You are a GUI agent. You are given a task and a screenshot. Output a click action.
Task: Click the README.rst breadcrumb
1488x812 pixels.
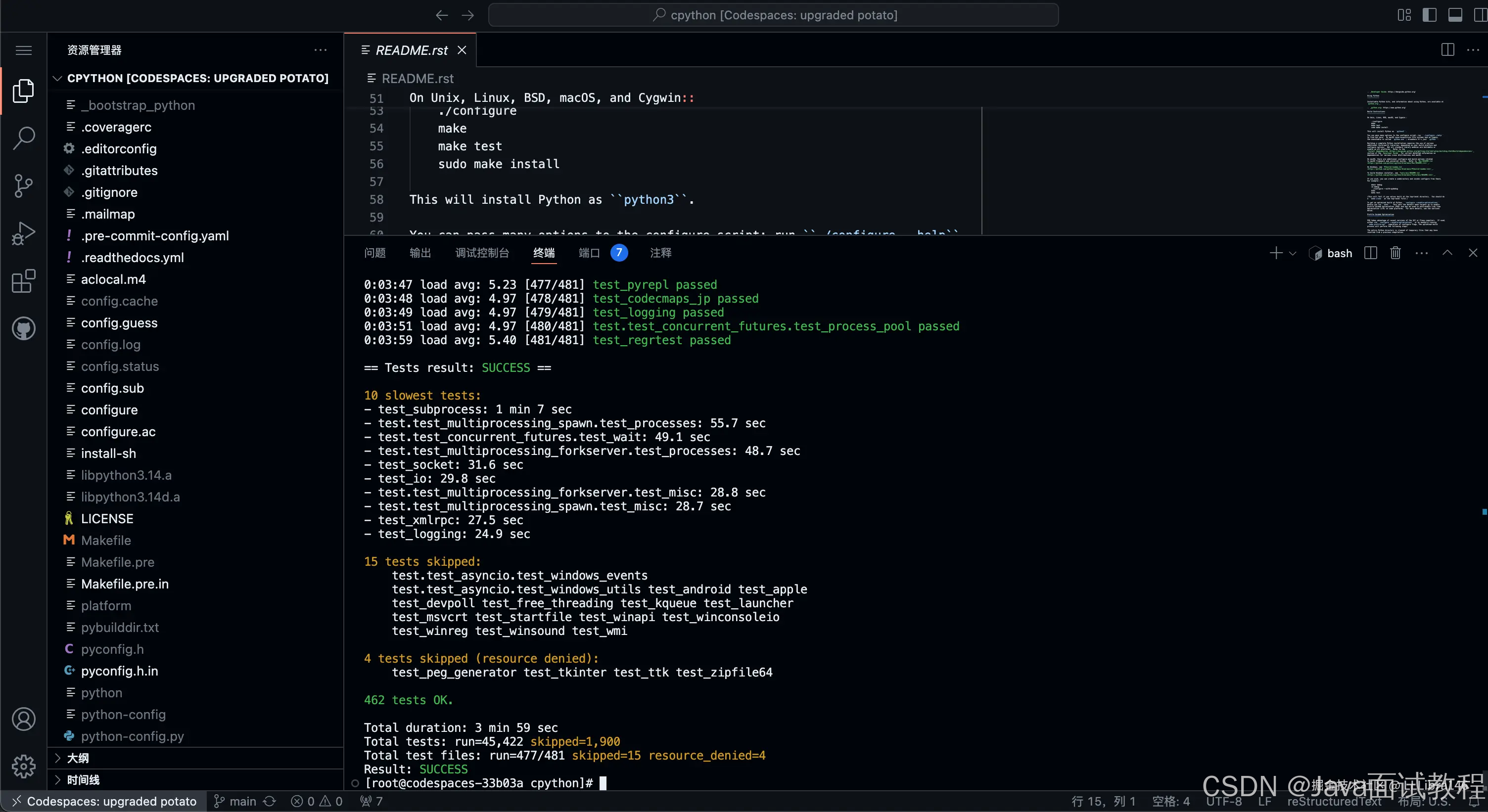click(417, 79)
